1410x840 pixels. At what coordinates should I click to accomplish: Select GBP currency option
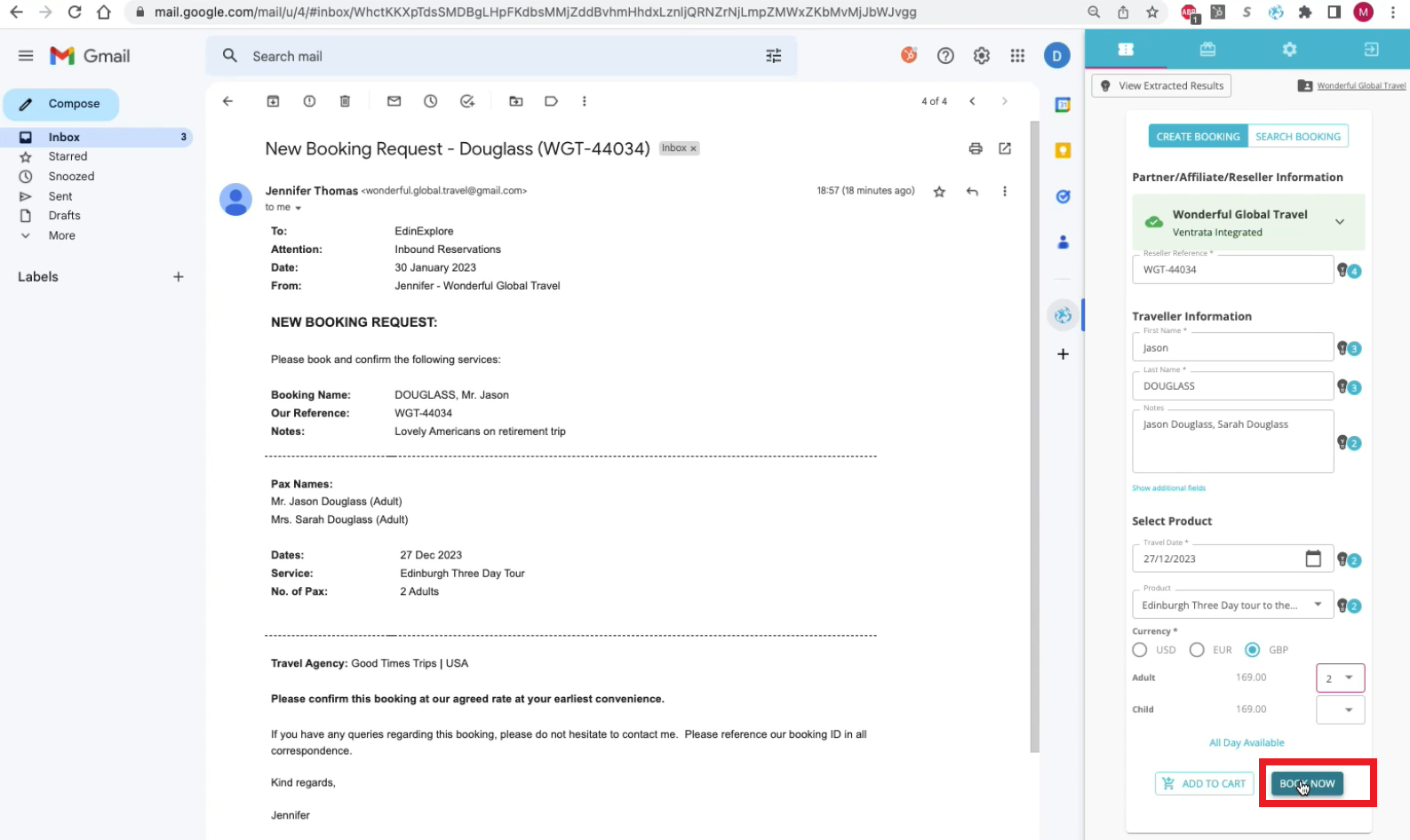tap(1253, 650)
